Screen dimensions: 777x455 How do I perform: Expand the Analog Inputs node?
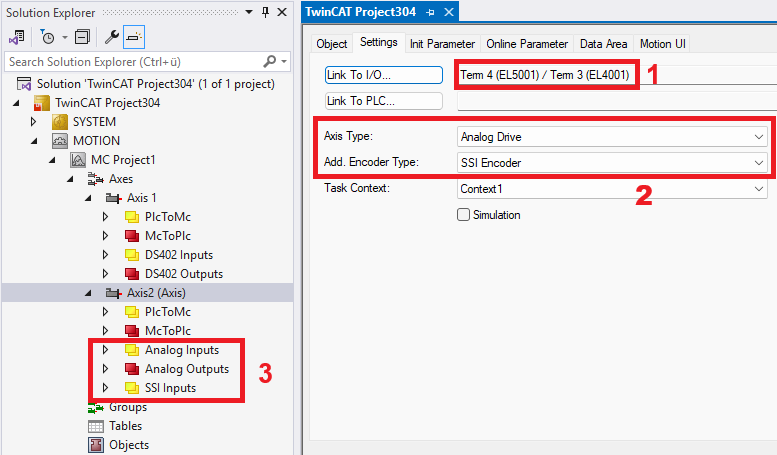pos(105,350)
